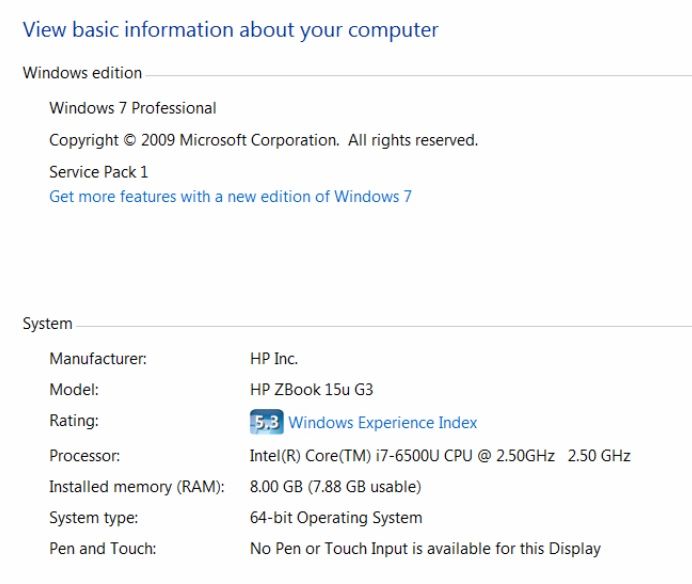Image resolution: width=692 pixels, height=584 pixels.
Task: Click the 'Manufacturer:' label
Action: click(x=98, y=358)
